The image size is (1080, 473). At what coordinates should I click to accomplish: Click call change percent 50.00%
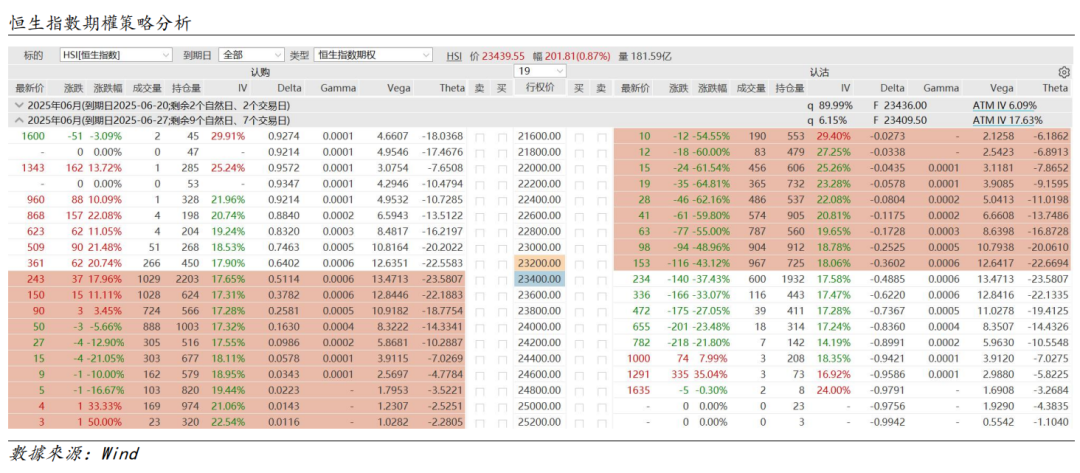(x=104, y=421)
